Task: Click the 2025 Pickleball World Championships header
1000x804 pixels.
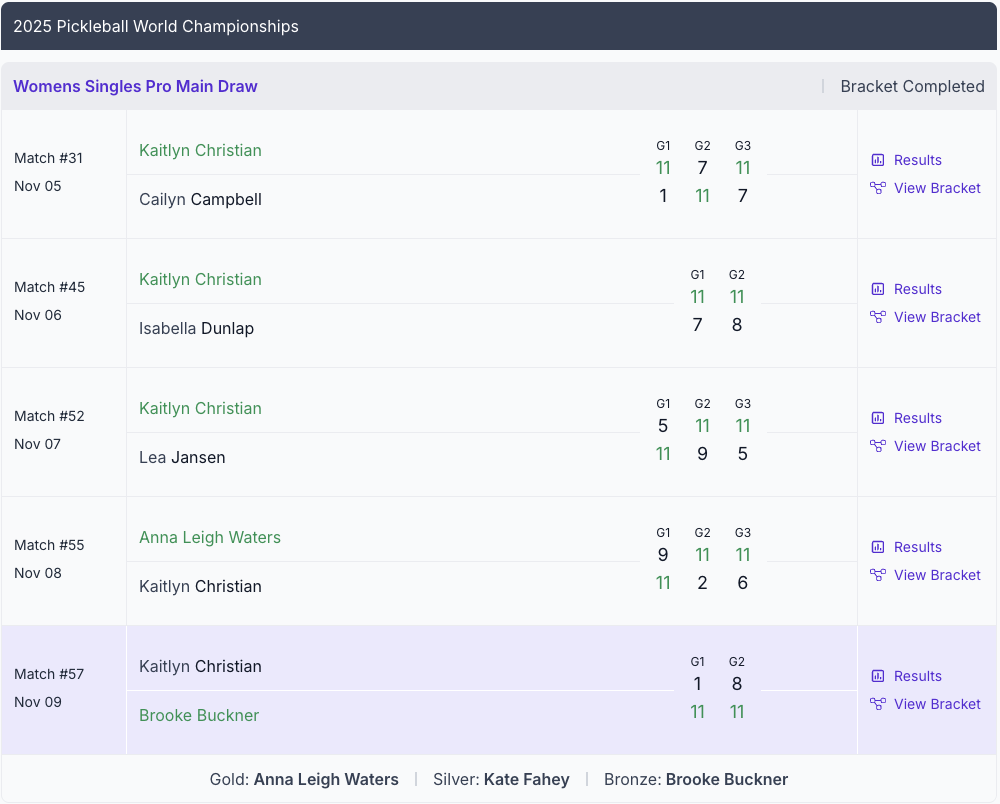Action: pos(156,26)
